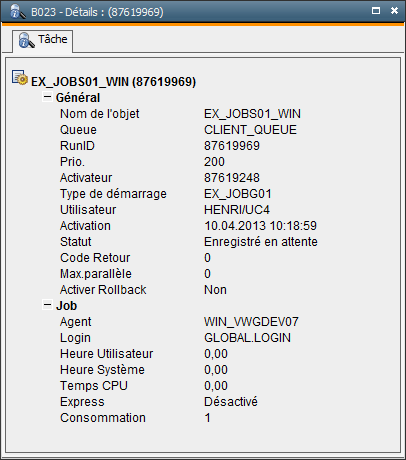Screen dimensions: 406x460
Task: Select the Job heading label
Action: coord(66,306)
